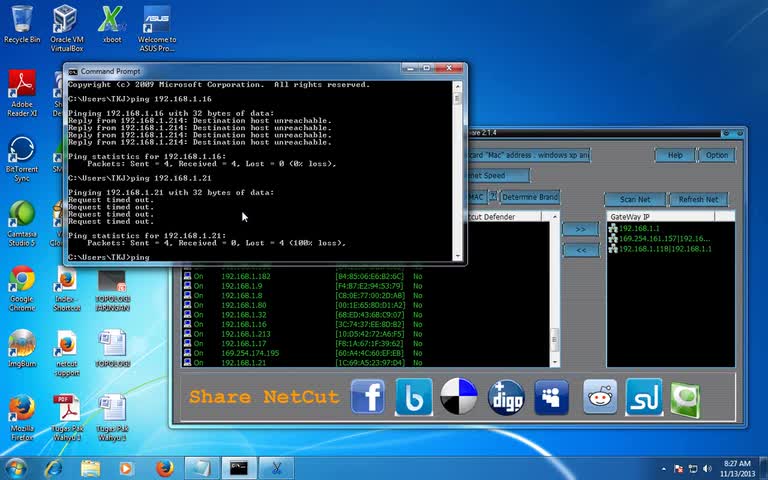This screenshot has height=480, width=768.
Task: Open Adobe Reader XI desktop icon
Action: pyautogui.click(x=22, y=93)
